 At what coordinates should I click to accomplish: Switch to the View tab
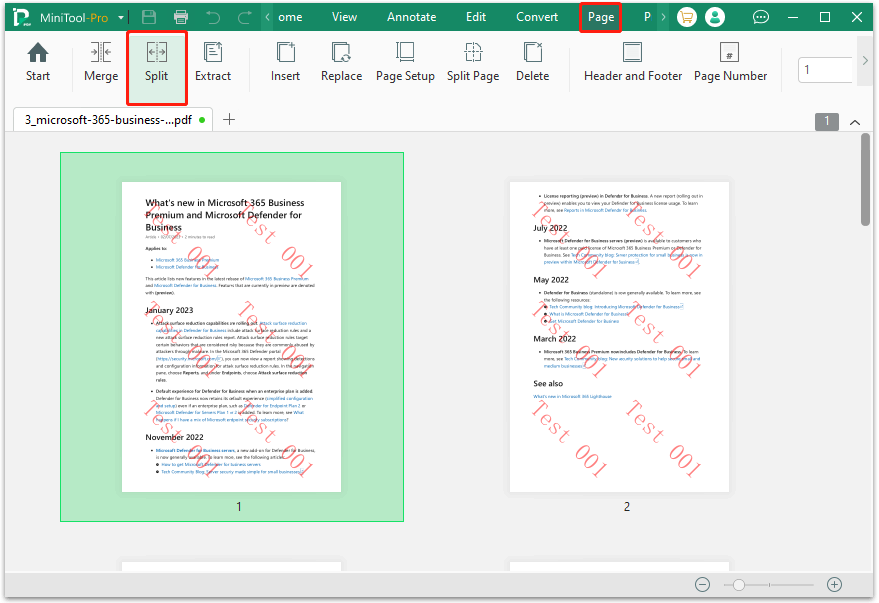click(x=344, y=17)
